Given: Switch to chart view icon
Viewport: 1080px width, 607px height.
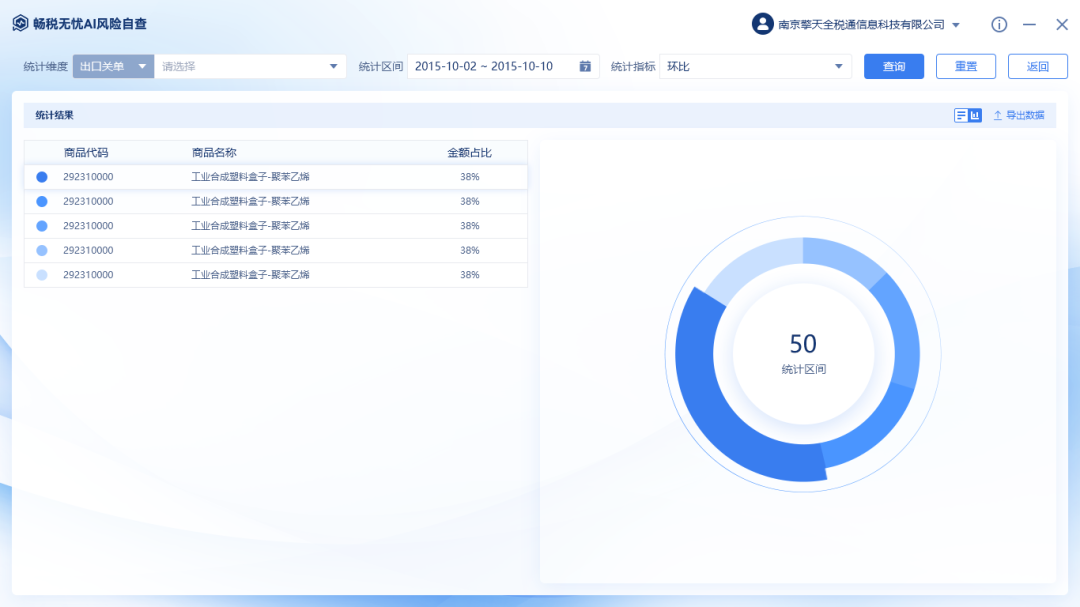Looking at the screenshot, I should point(975,115).
